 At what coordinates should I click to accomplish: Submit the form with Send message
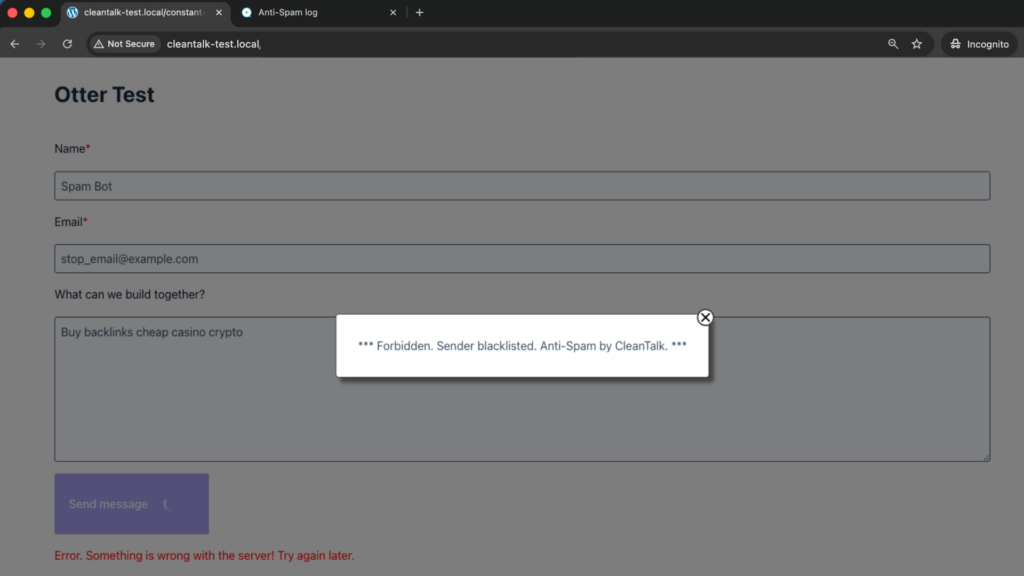131,504
